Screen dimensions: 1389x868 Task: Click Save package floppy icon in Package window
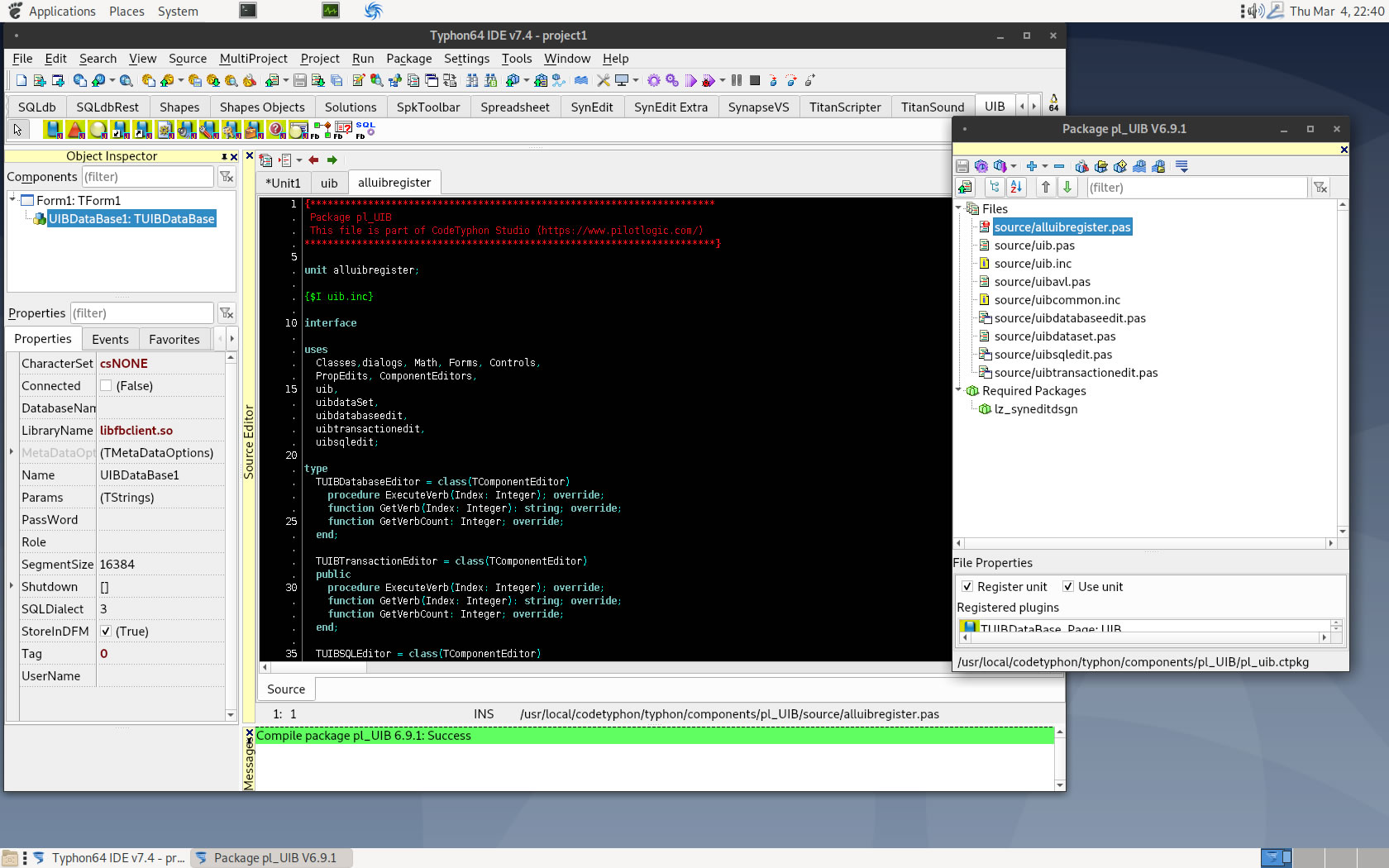pyautogui.click(x=962, y=166)
